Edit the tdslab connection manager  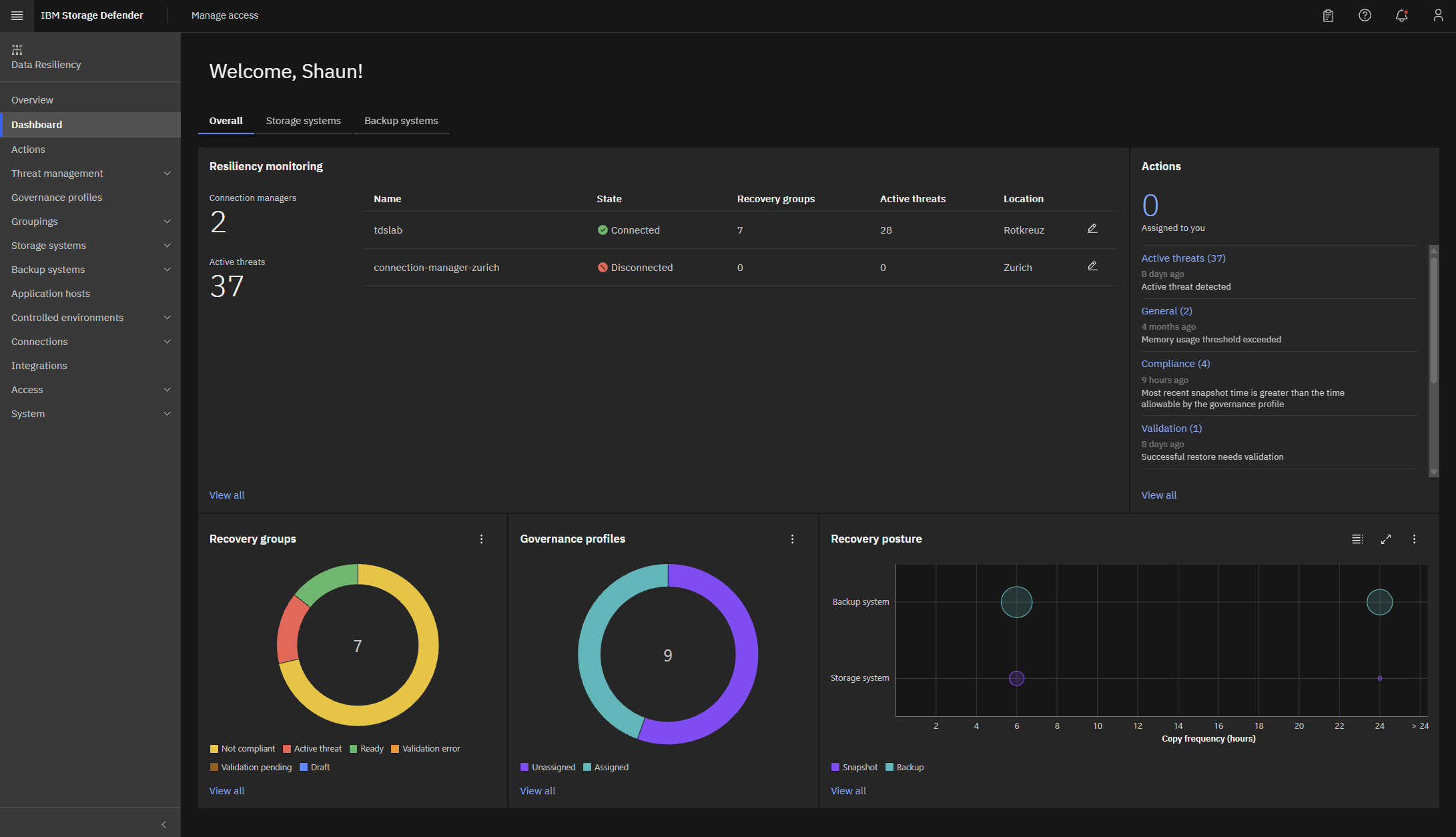(1092, 229)
